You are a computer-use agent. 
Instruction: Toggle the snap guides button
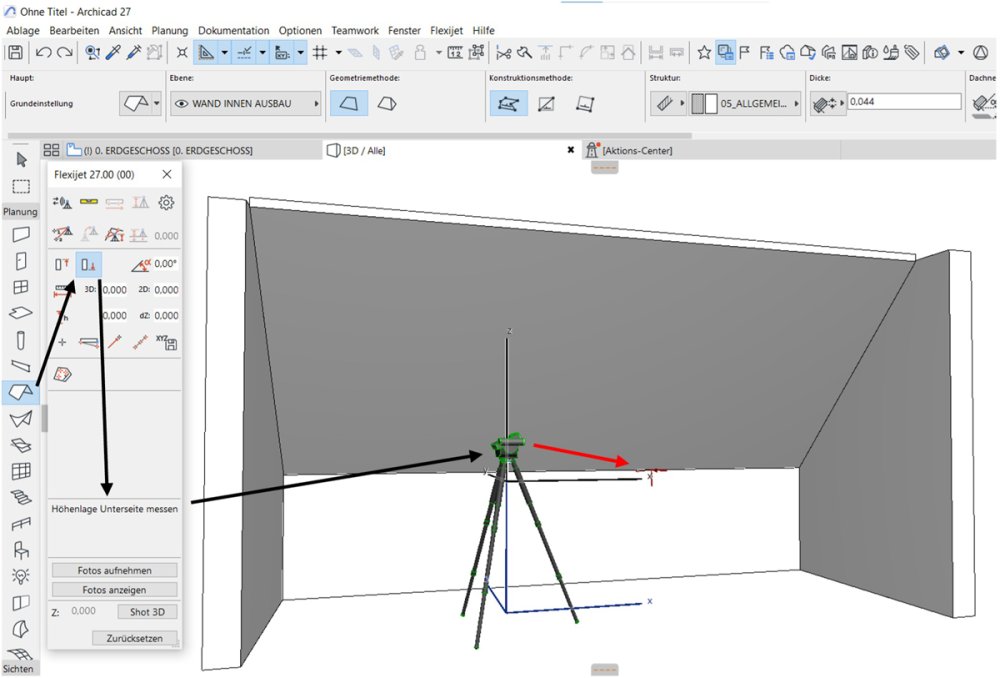pyautogui.click(x=244, y=52)
